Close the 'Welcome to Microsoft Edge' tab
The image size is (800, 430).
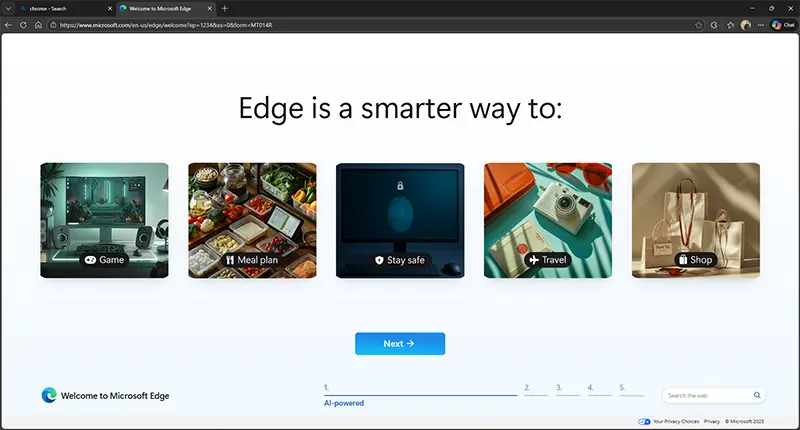(x=210, y=8)
